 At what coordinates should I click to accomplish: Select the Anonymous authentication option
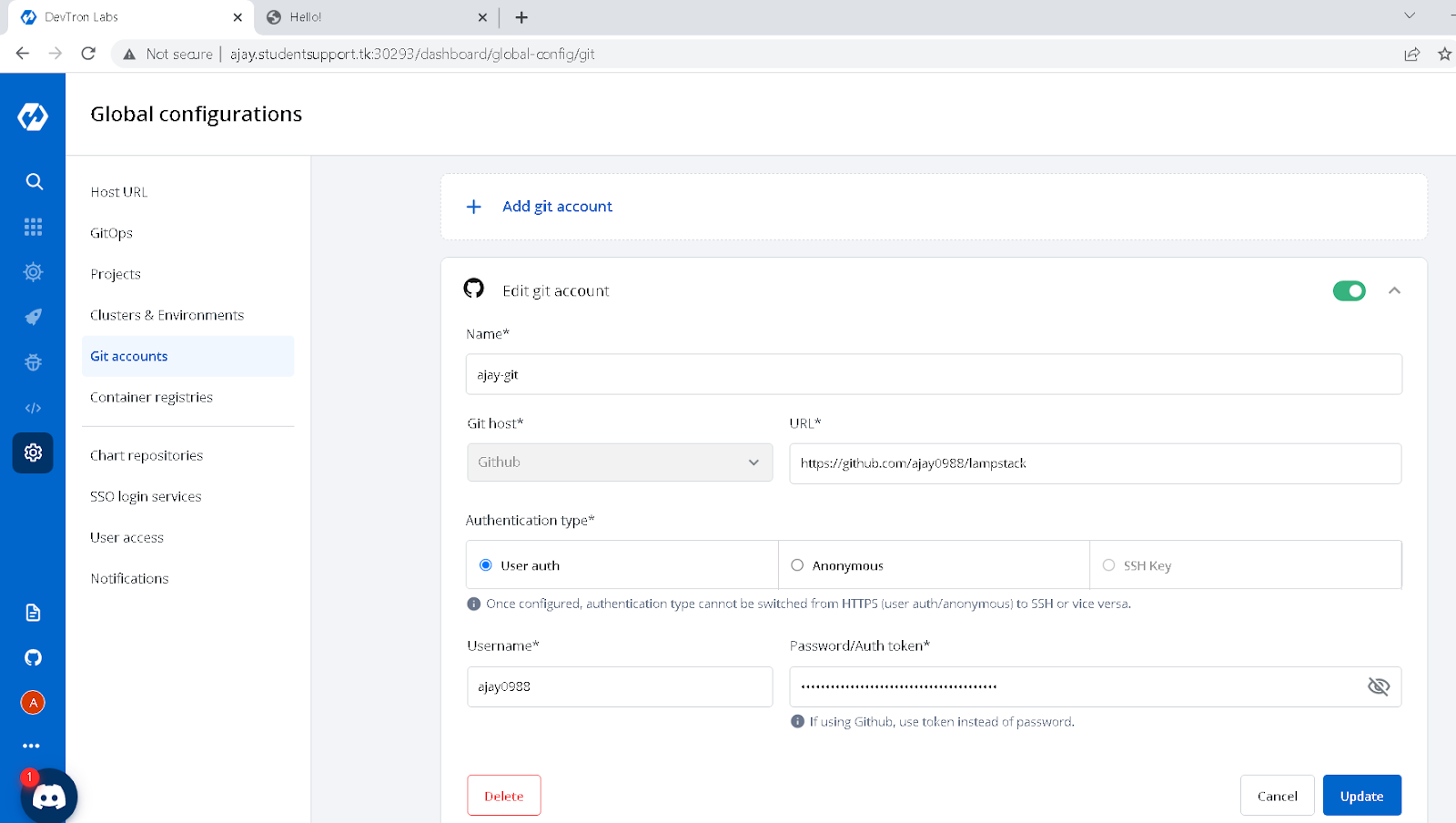coord(797,565)
